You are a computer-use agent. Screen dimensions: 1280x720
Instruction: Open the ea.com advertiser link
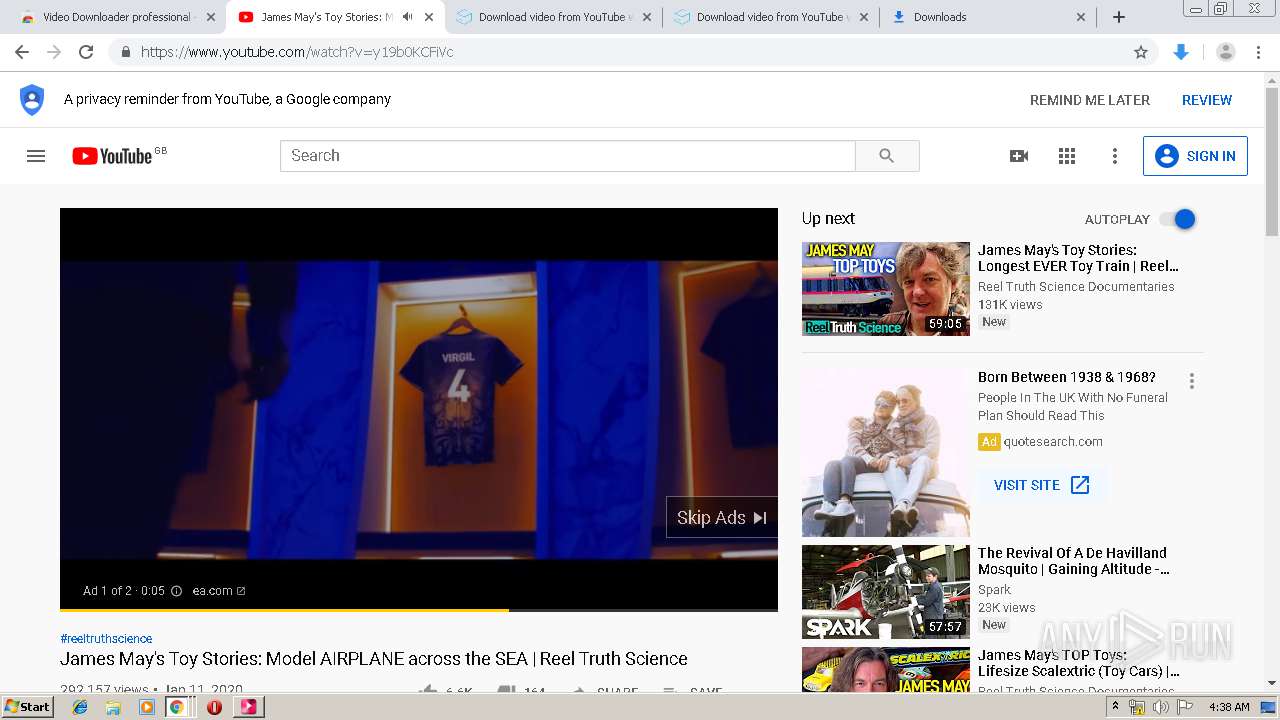tap(219, 591)
